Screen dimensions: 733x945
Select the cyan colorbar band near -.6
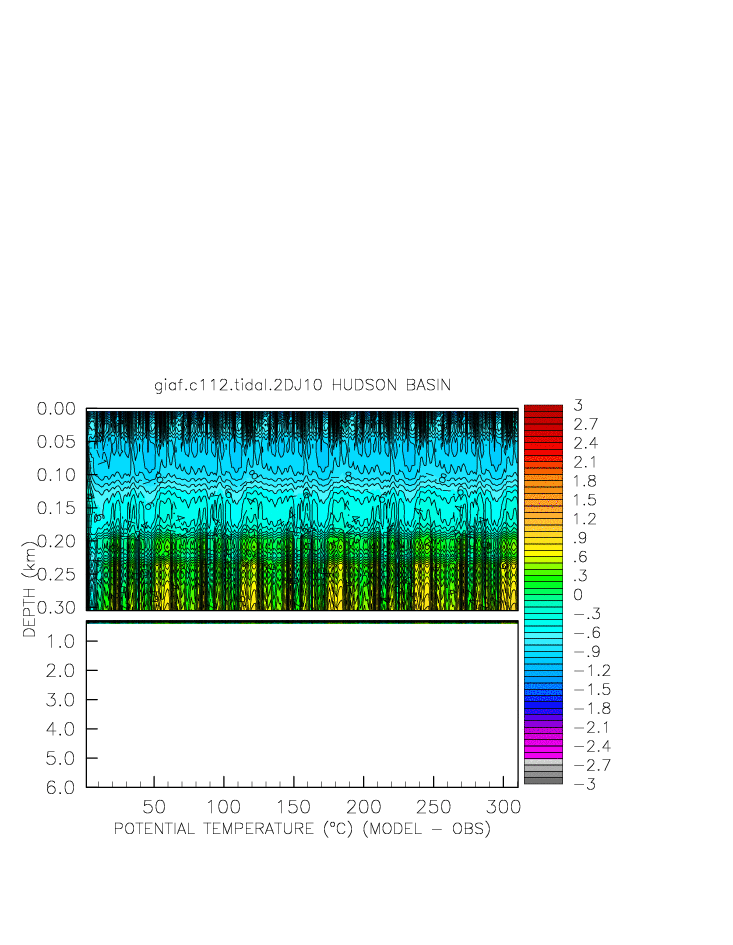[543, 633]
